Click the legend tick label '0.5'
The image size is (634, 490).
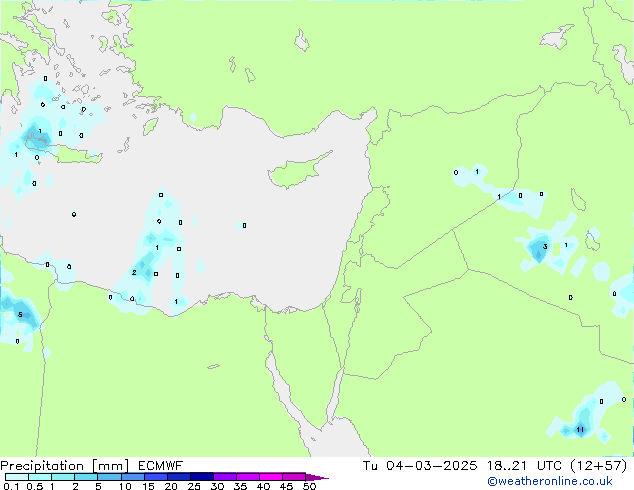click(35, 486)
